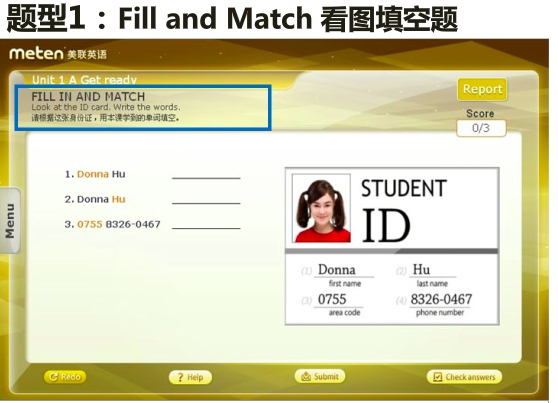Click the FILL IN AND MATCH instruction box
The width and height of the screenshot is (558, 403).
point(143,108)
